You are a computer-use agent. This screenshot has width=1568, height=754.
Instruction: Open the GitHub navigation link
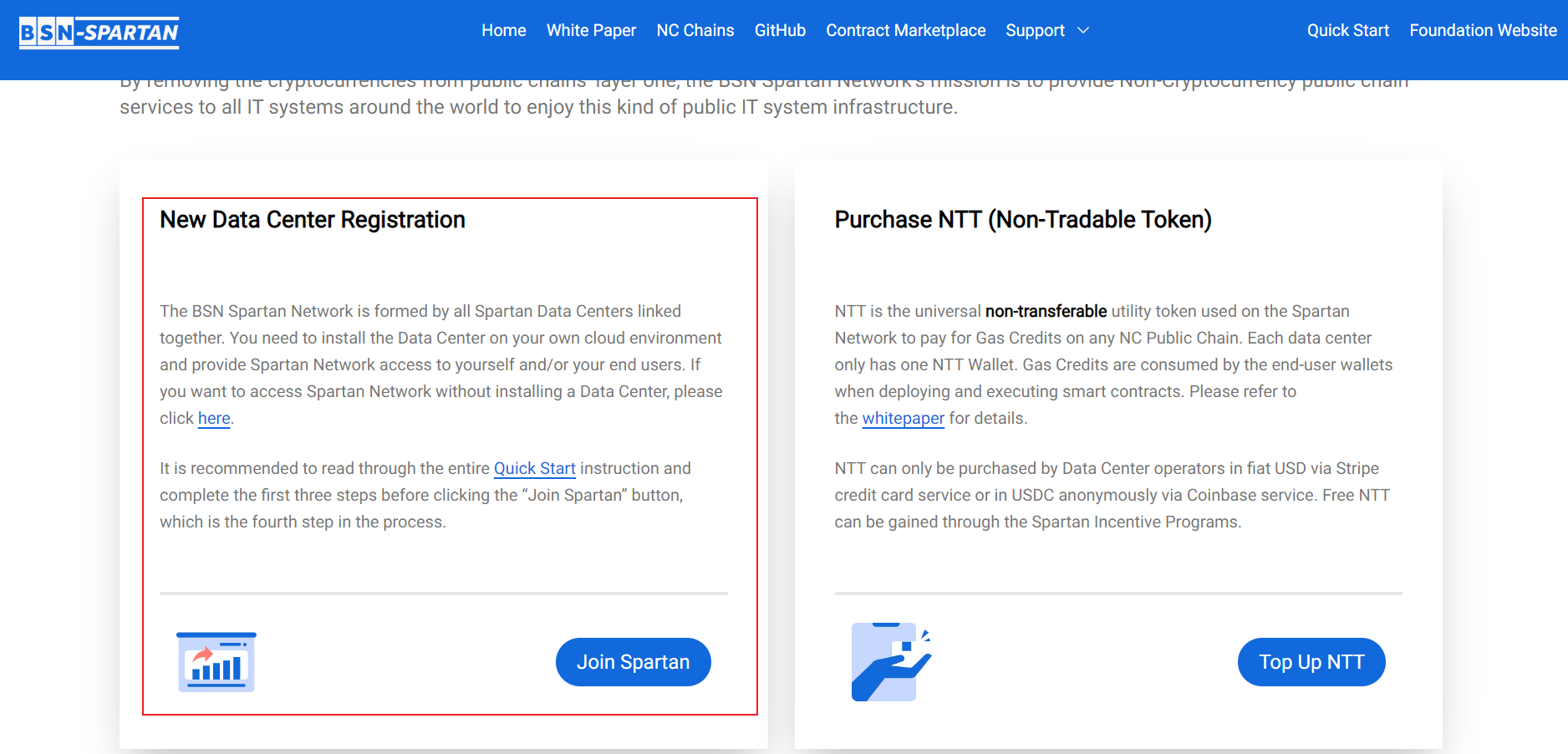point(780,31)
